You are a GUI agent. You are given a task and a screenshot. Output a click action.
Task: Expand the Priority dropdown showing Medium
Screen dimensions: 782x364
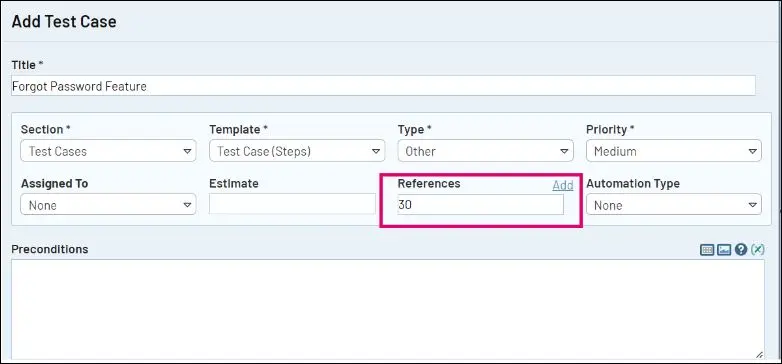coord(674,151)
